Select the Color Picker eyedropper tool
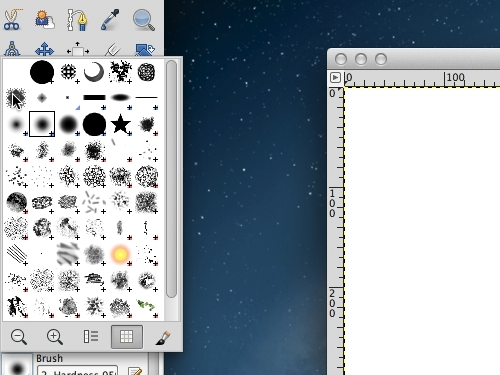This screenshot has height=375, width=500. [110, 20]
